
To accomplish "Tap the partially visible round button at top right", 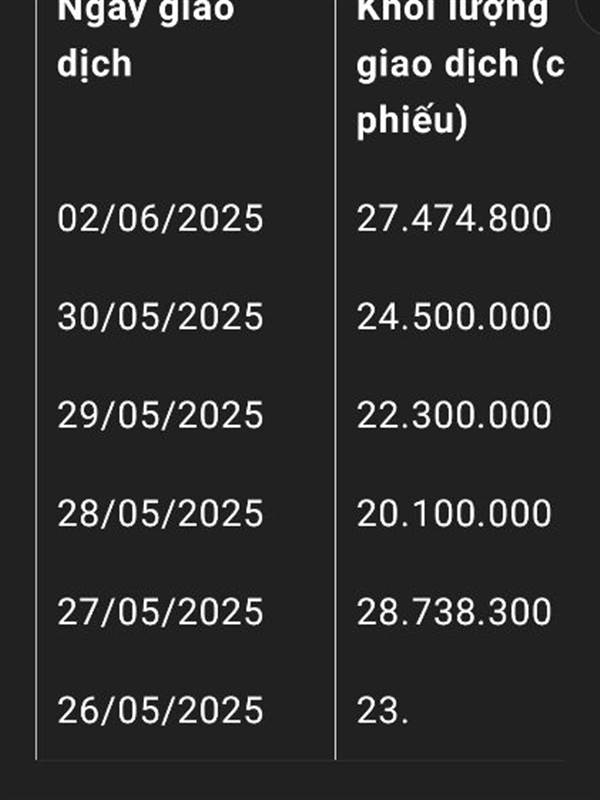I will pyautogui.click(x=589, y=13).
